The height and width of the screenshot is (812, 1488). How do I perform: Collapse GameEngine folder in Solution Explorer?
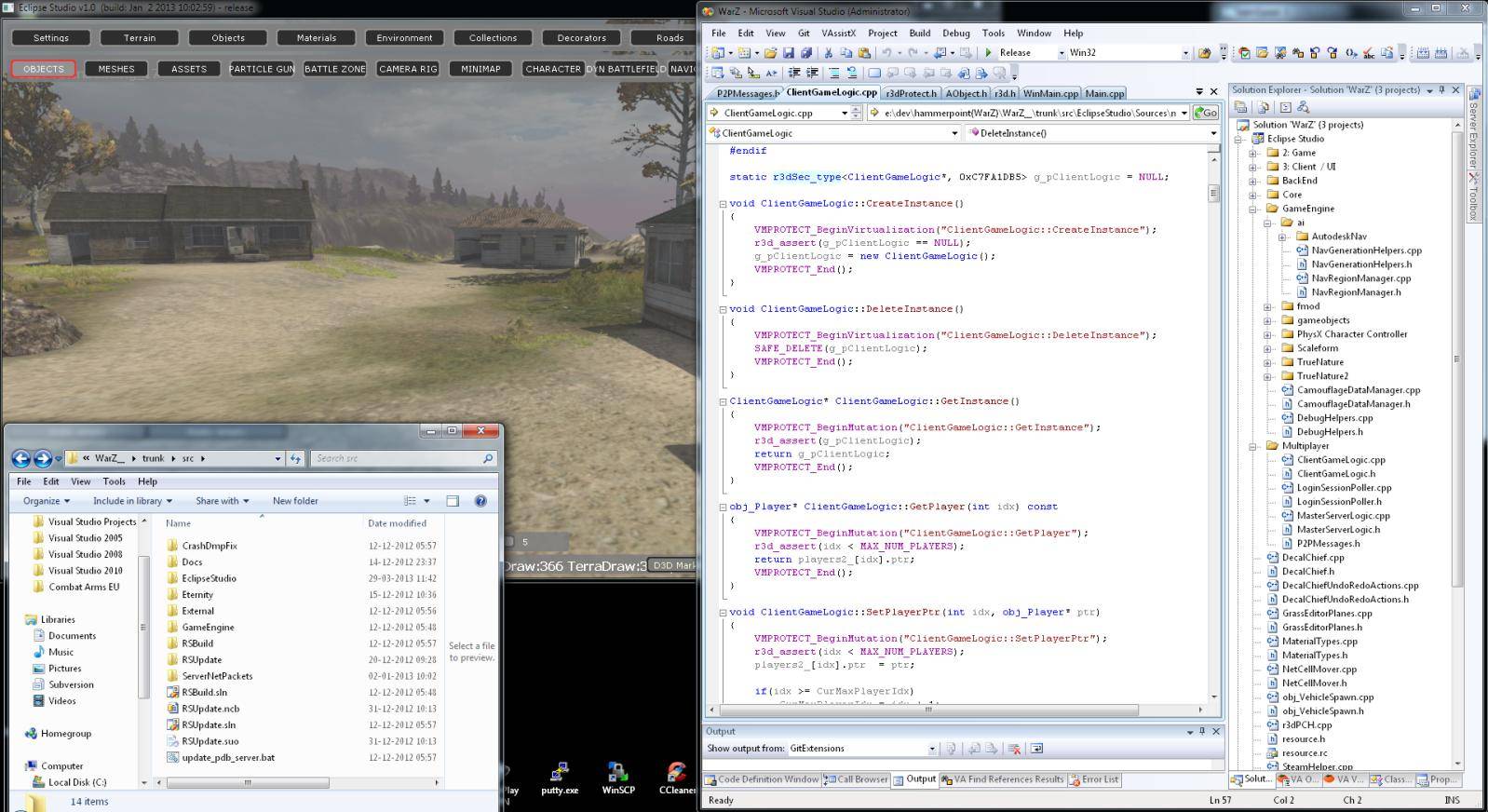pyautogui.click(x=1253, y=209)
